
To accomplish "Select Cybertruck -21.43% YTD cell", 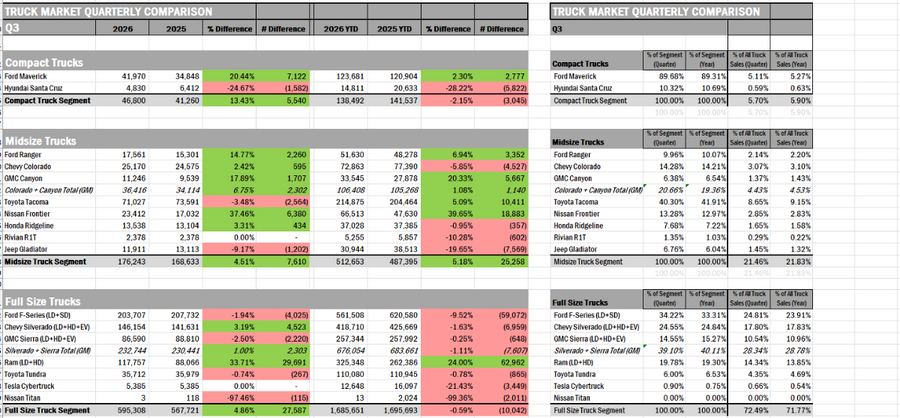I will tap(448, 386).
